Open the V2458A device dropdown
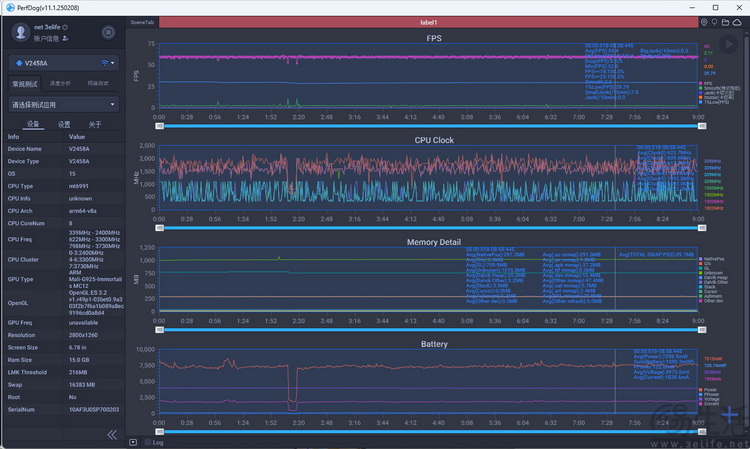The image size is (750, 449). pyautogui.click(x=113, y=63)
